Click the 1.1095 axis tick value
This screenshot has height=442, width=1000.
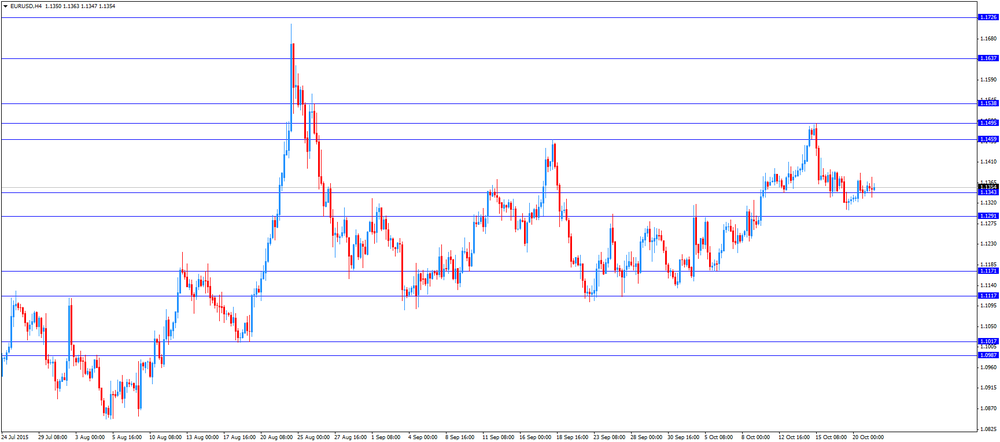point(987,306)
